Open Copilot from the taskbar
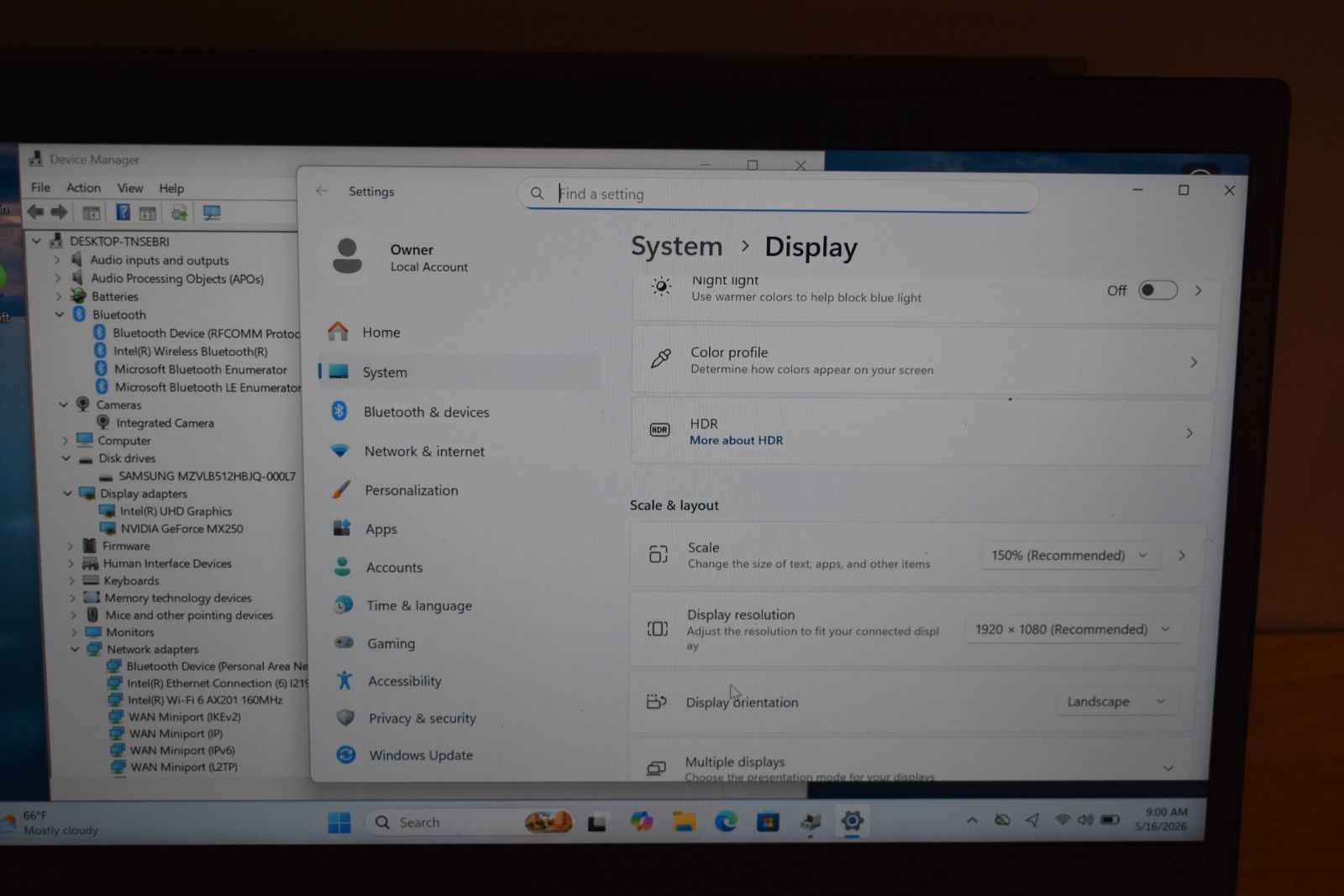 (642, 821)
